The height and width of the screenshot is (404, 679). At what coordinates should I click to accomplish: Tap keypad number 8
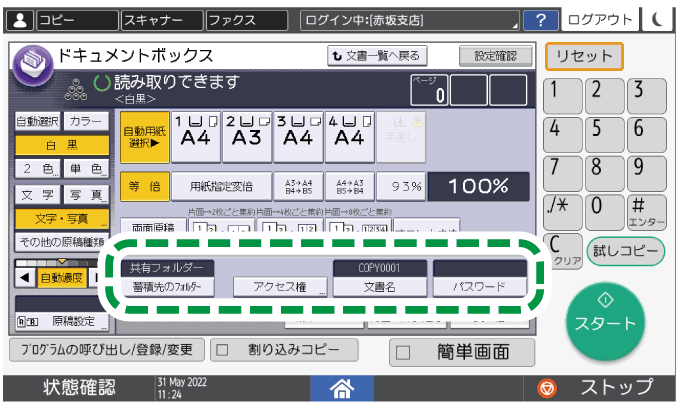(605, 173)
